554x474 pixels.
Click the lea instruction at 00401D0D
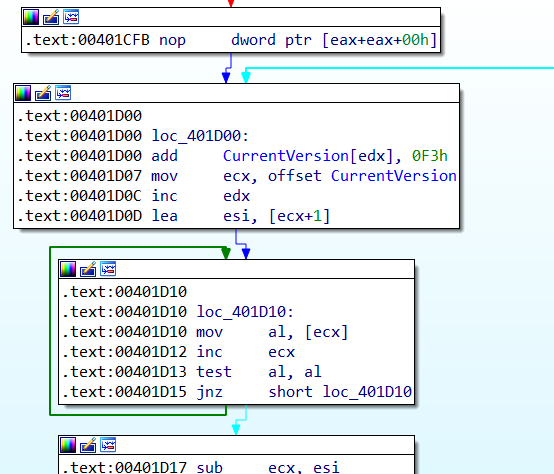165,216
